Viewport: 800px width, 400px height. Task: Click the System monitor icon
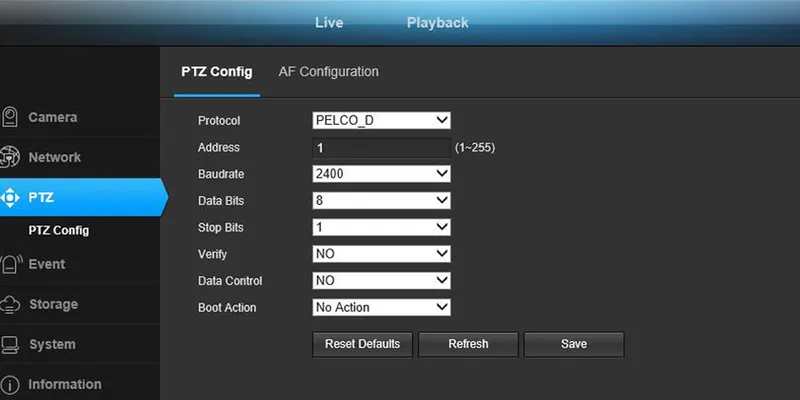[10, 344]
